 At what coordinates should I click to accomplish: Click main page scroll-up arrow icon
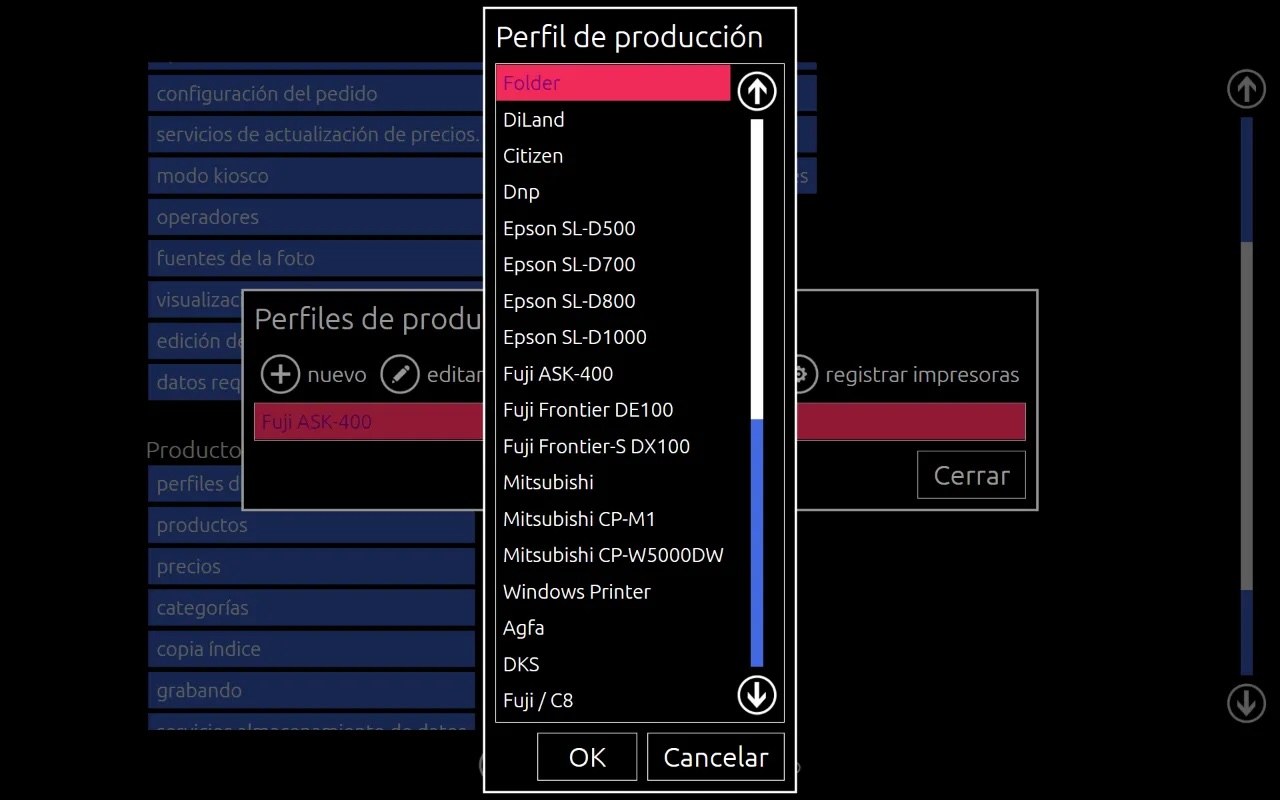click(1246, 89)
